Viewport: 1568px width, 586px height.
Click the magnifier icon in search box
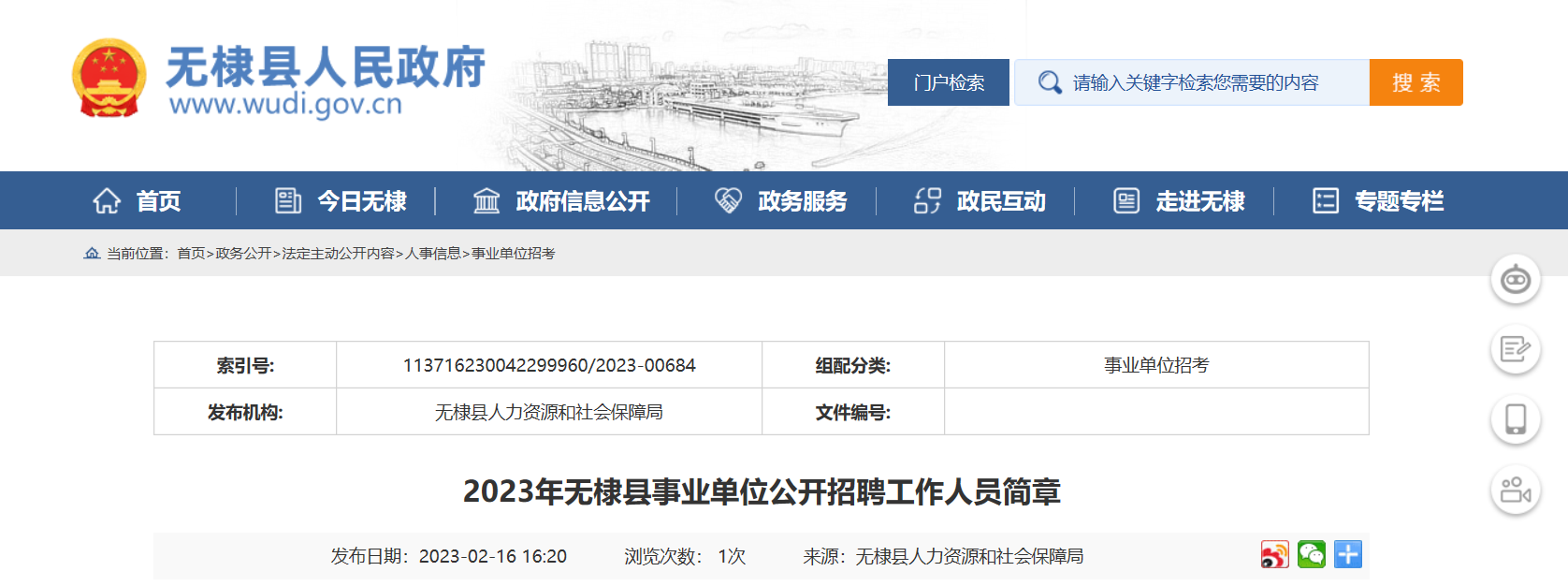[1050, 82]
